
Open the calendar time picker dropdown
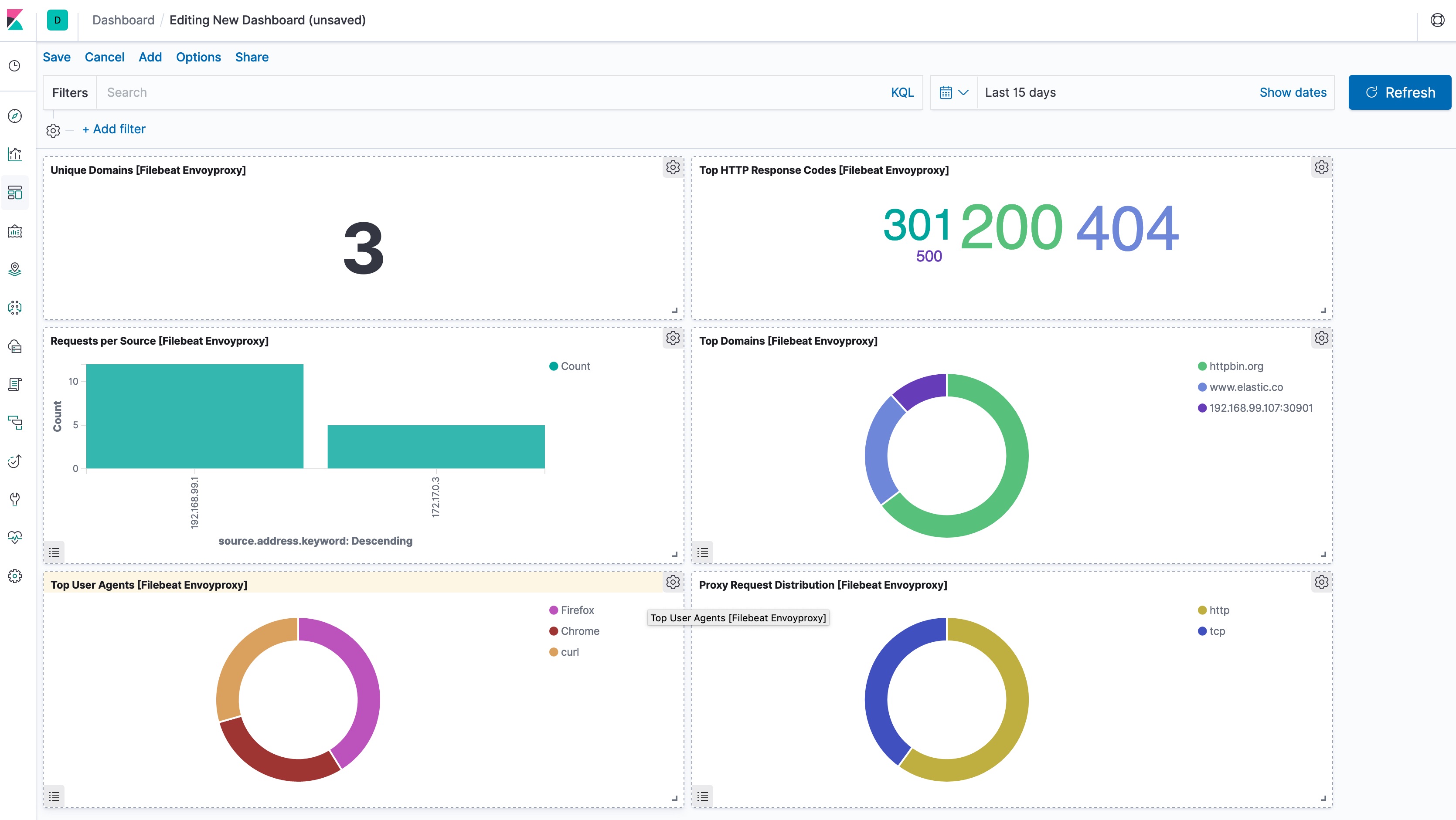(x=953, y=92)
